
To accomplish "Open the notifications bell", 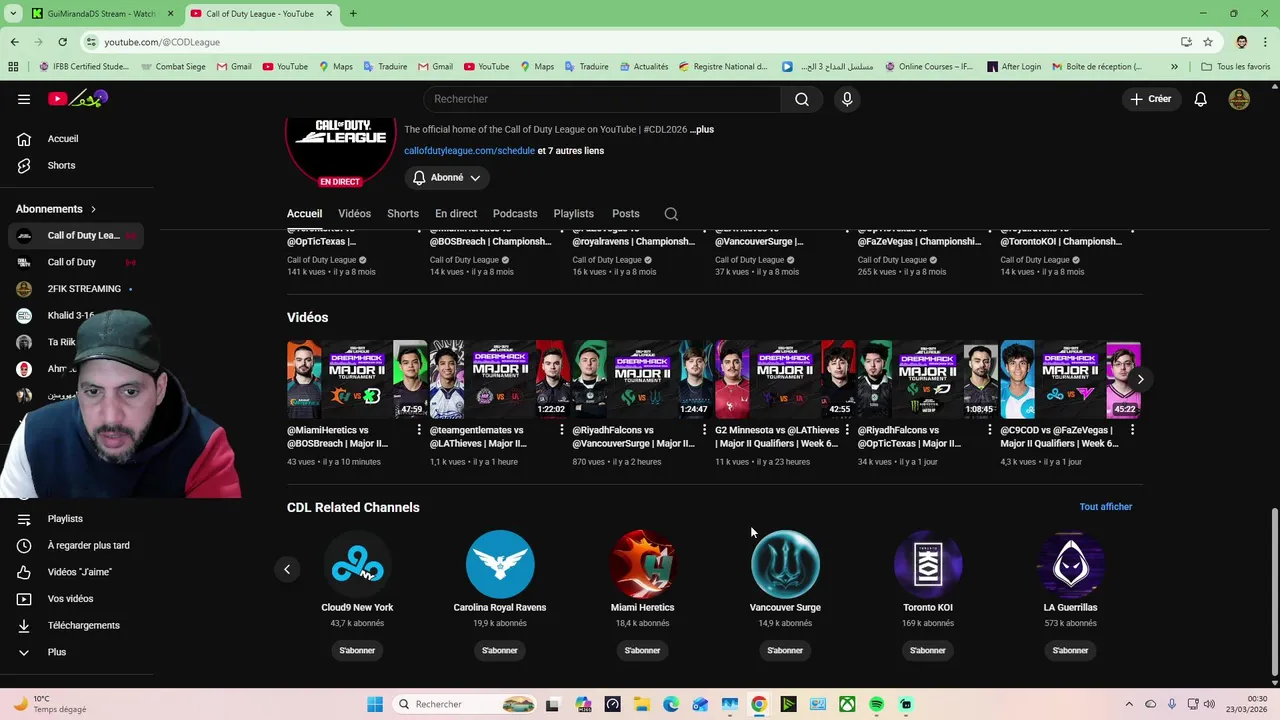I will pos(1201,99).
